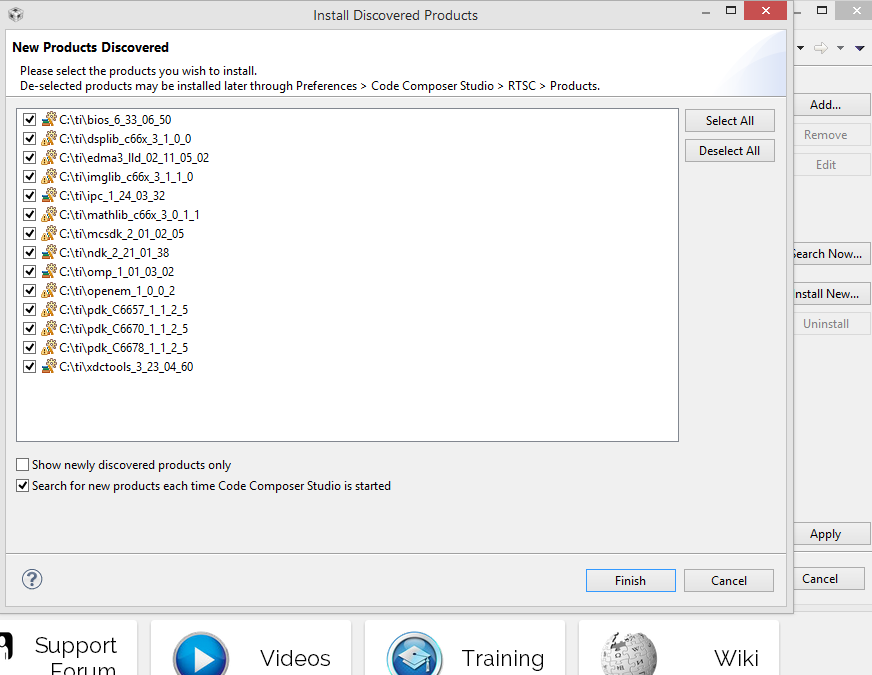This screenshot has width=872, height=675.
Task: Open the Wiki globe icon
Action: (628, 655)
